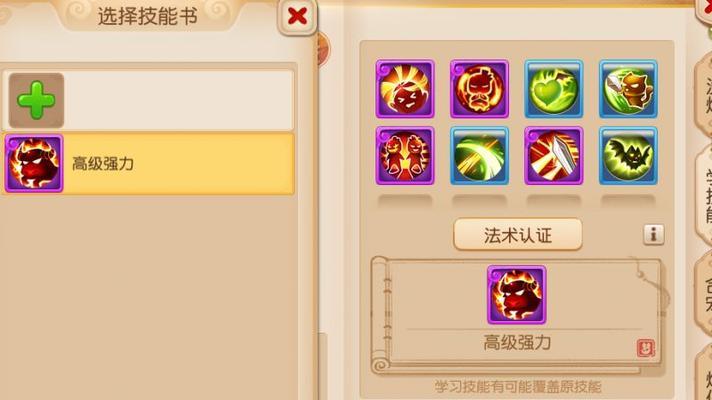
Task: Select the cat with sword skill icon
Action: [628, 89]
